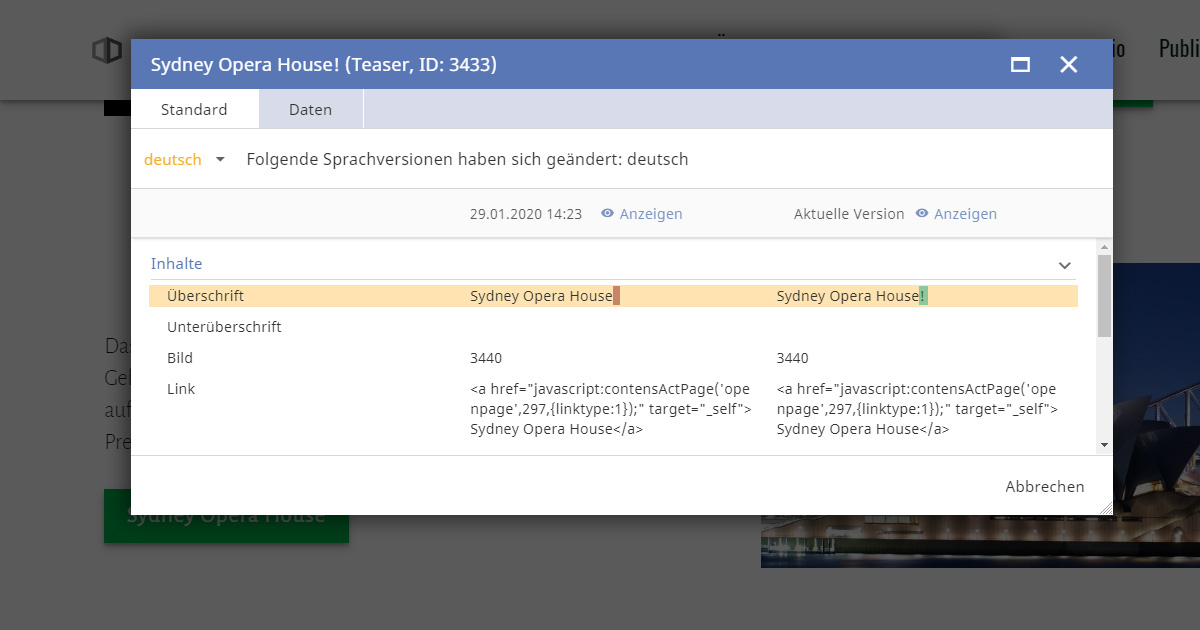Click Anzeigen for Aktuelle Version
Screen dimensions: 1200x630
(x=965, y=214)
